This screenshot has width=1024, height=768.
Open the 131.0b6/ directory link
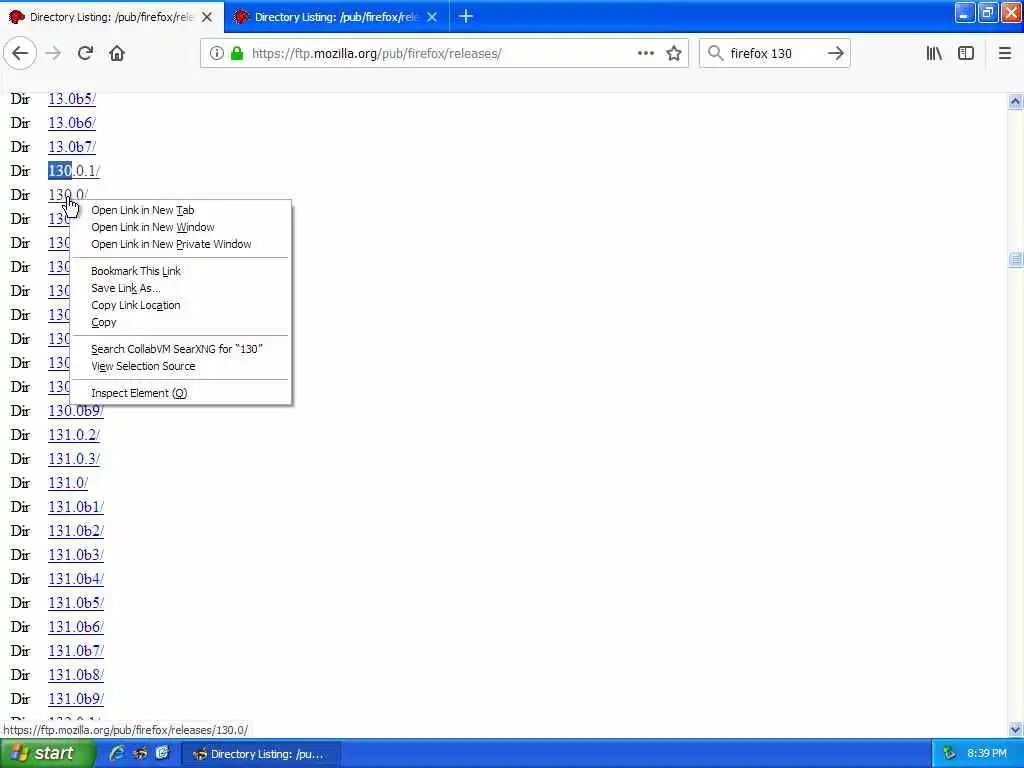pos(76,627)
